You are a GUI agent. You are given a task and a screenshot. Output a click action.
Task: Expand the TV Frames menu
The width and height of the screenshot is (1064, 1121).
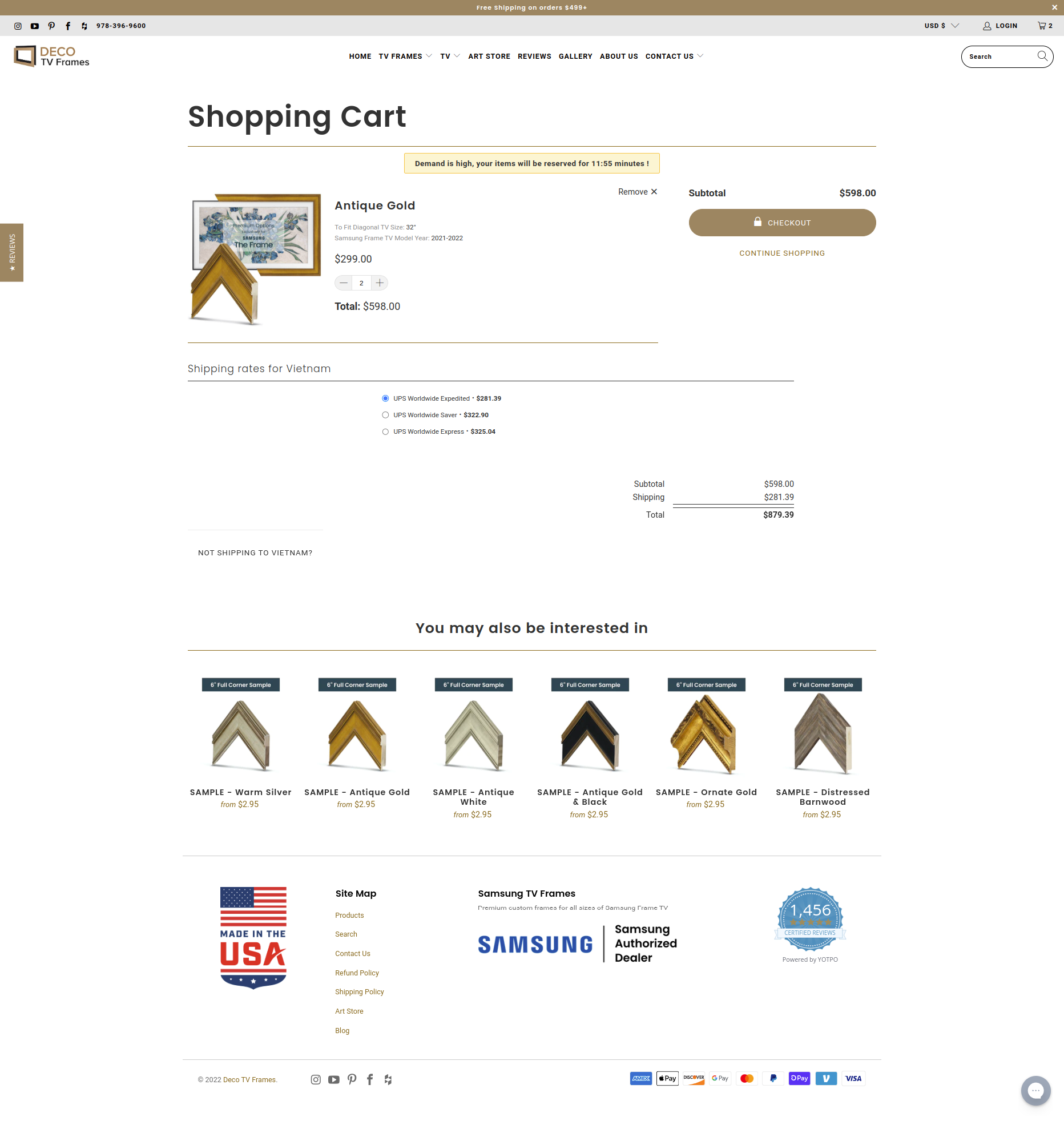[405, 57]
